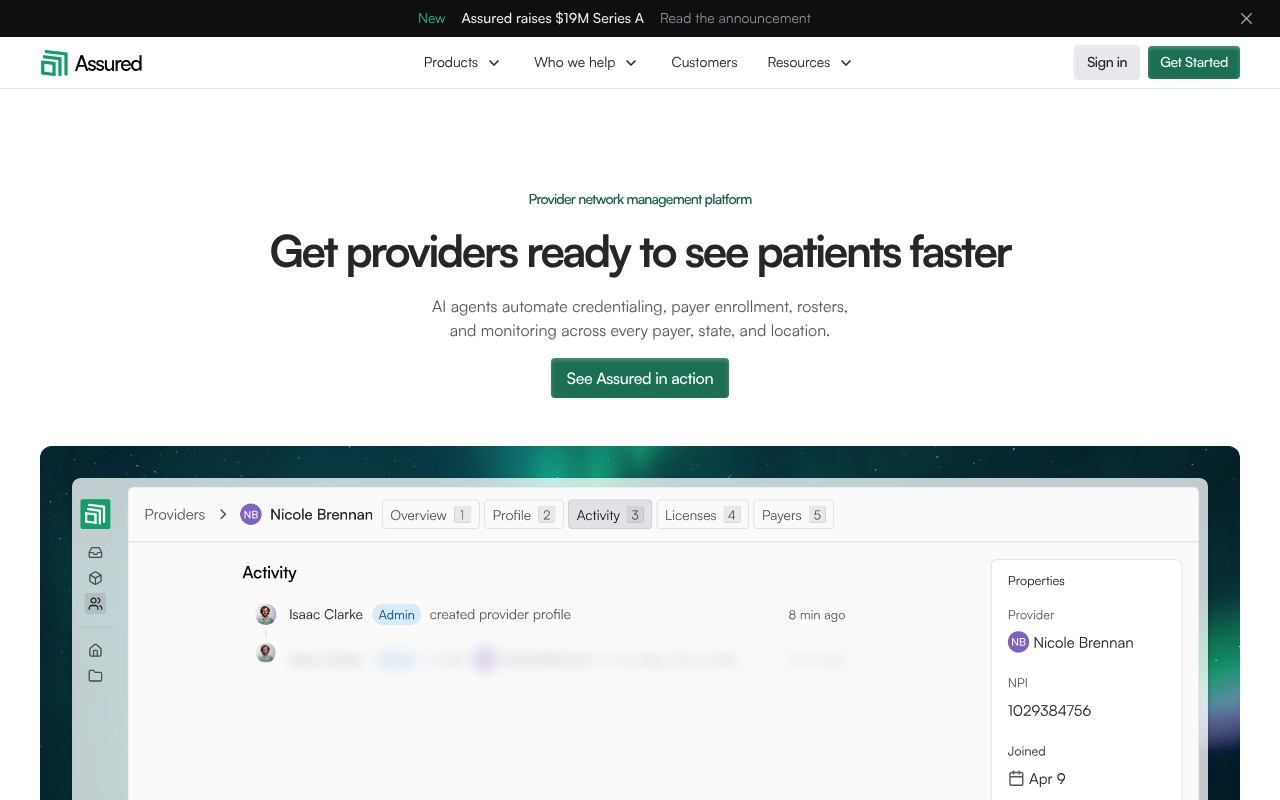
Task: Click the NB avatar in the Properties panel
Action: [1018, 642]
